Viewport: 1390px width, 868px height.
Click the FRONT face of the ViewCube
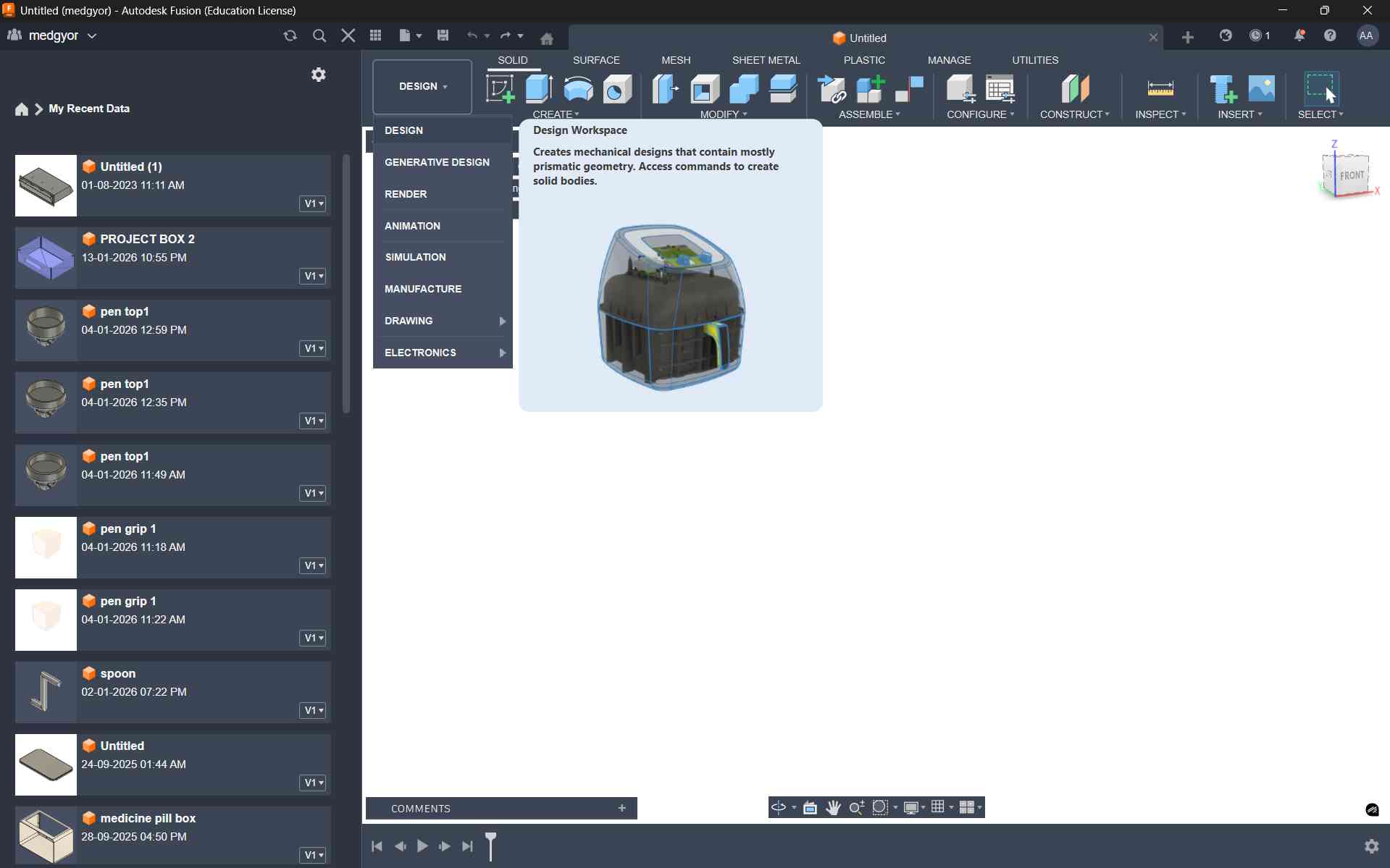click(x=1352, y=175)
